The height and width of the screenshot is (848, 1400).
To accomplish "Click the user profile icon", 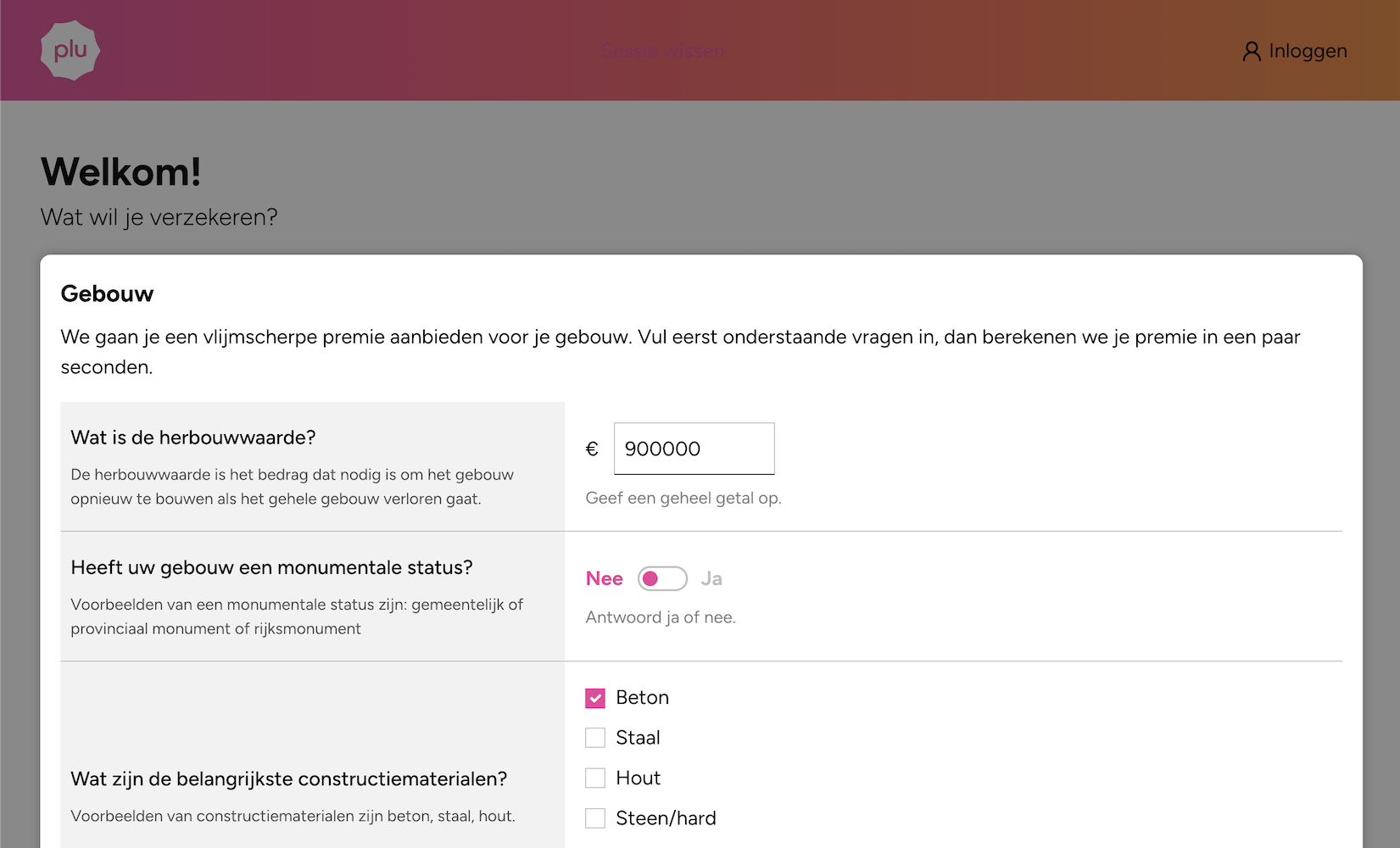I will 1251,52.
